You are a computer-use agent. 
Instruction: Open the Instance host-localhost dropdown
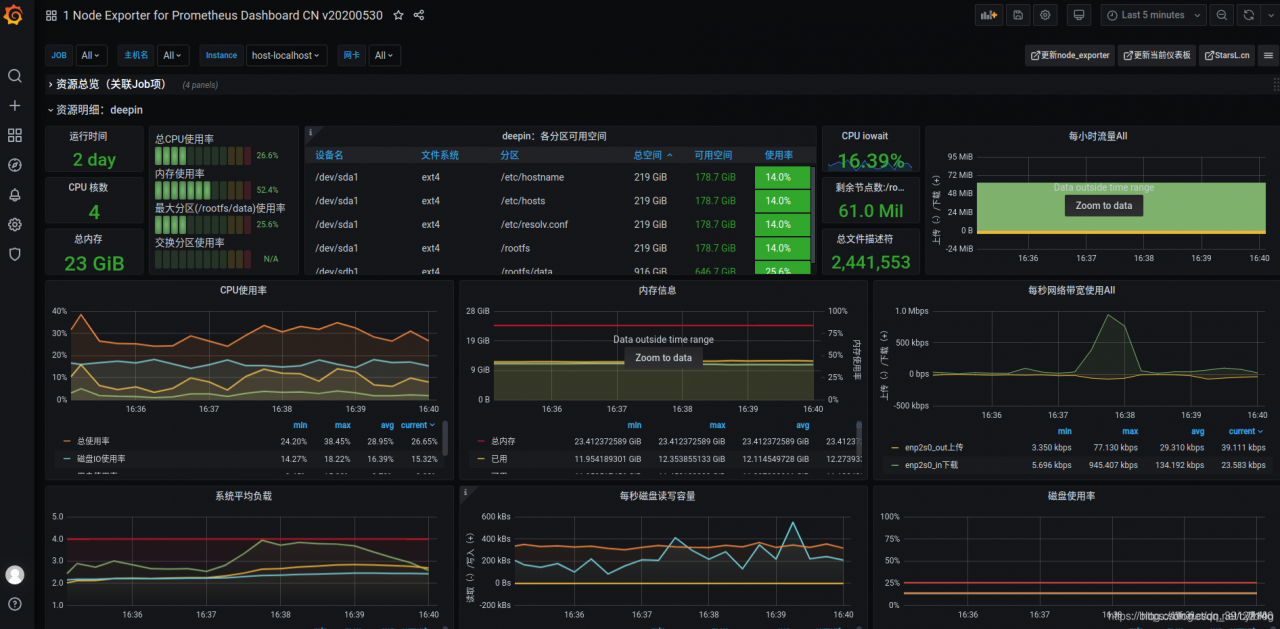point(287,56)
